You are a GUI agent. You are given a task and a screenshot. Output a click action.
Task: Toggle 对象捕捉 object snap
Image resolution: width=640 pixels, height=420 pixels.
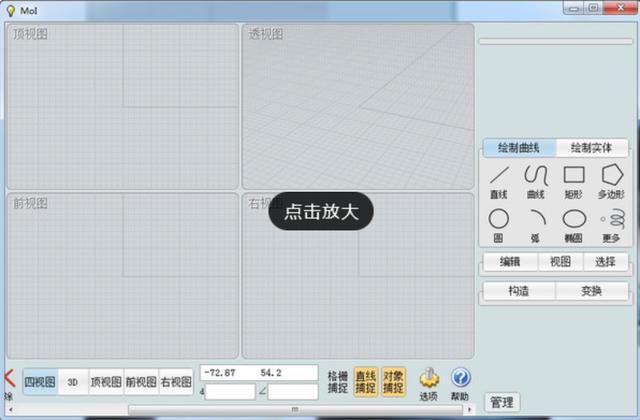tap(393, 382)
